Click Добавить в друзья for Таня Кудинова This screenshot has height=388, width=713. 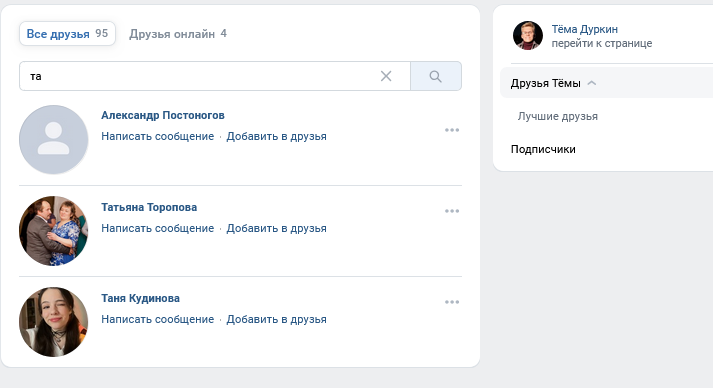pos(276,319)
